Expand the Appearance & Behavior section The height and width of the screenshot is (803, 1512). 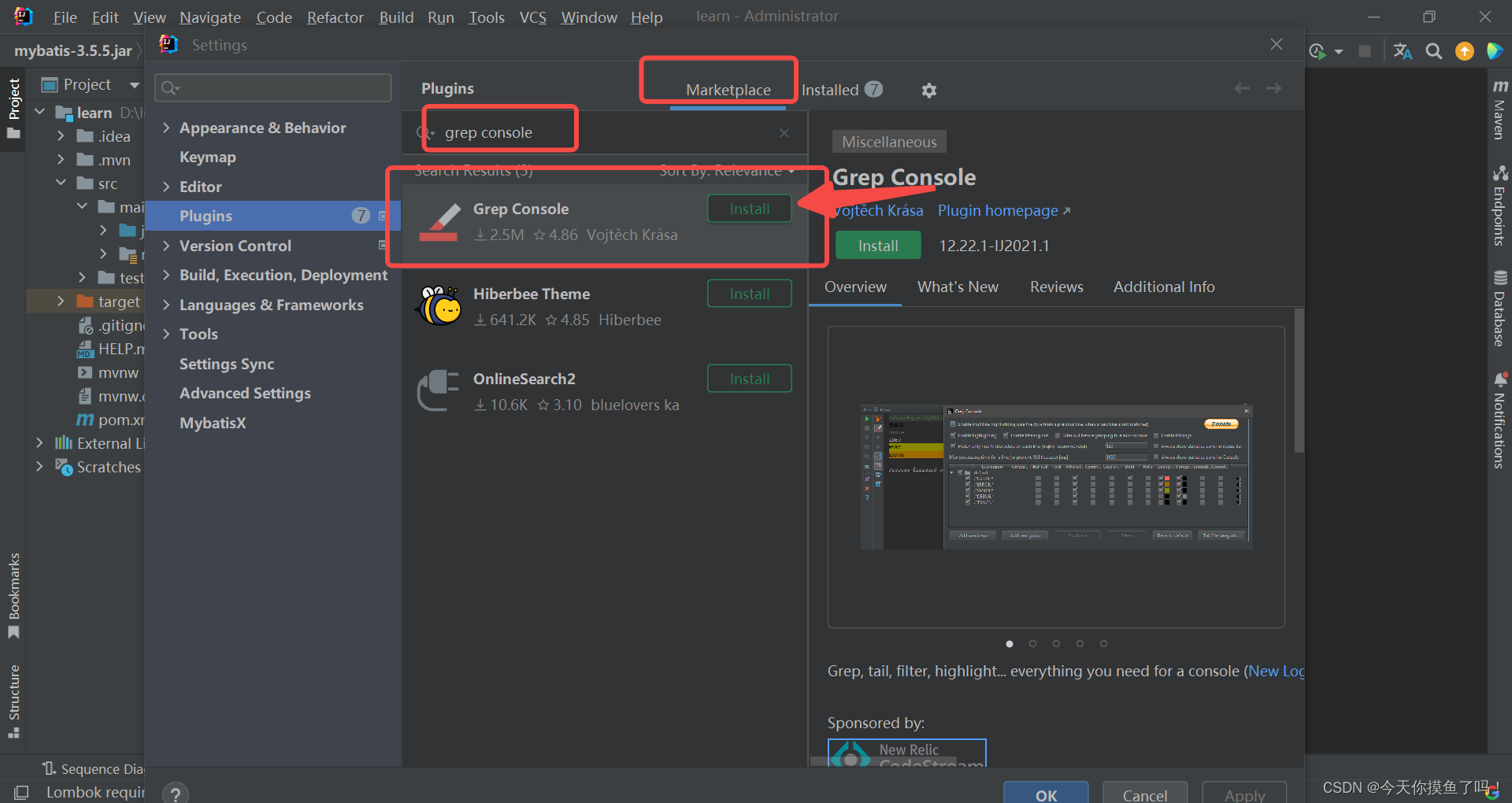(166, 128)
